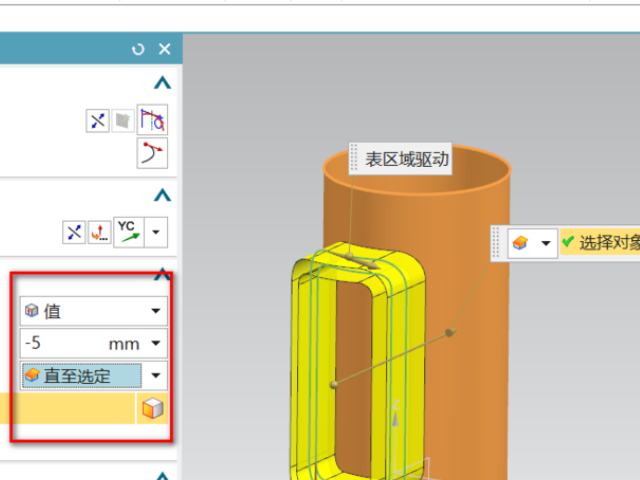This screenshot has width=640, height=480.
Task: Collapse the top section with its chevron
Action: [162, 82]
